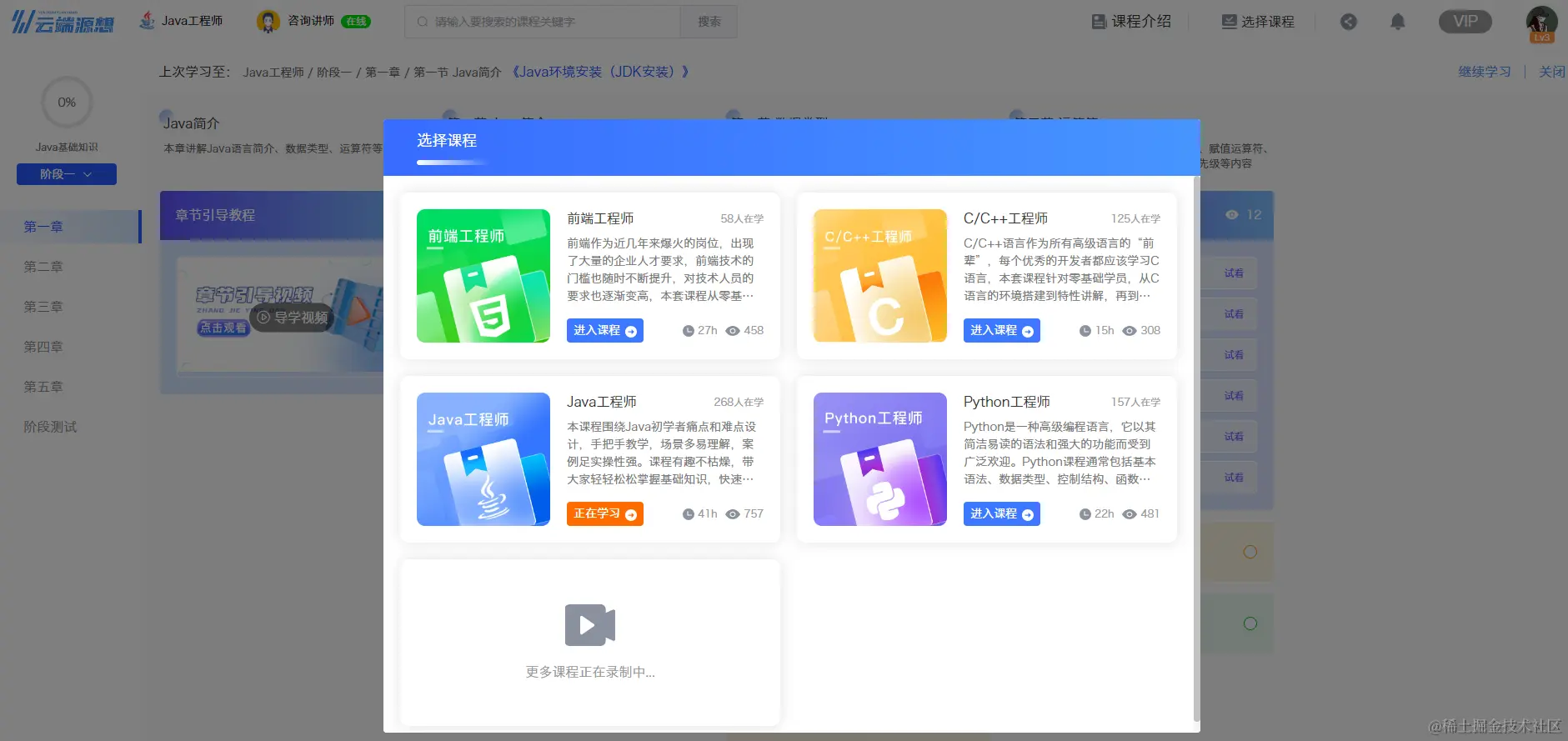Click the consulting lecturer avatar icon

tap(268, 22)
